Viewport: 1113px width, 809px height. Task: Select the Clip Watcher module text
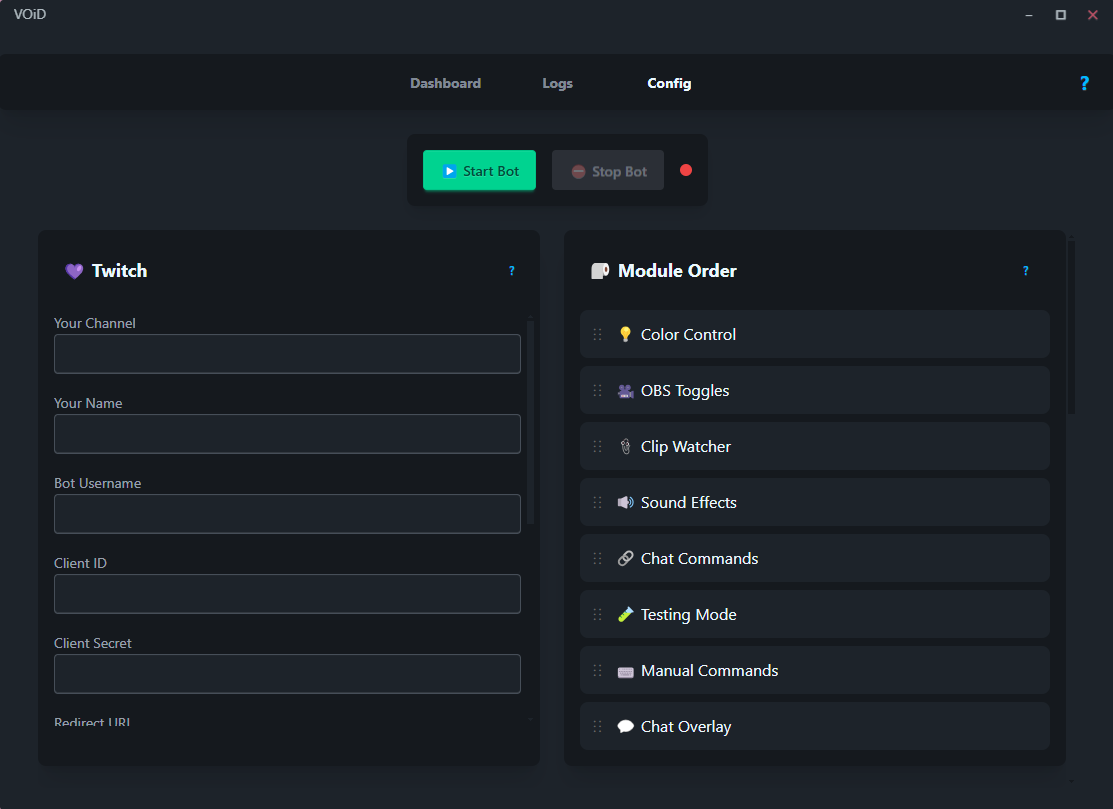point(686,446)
